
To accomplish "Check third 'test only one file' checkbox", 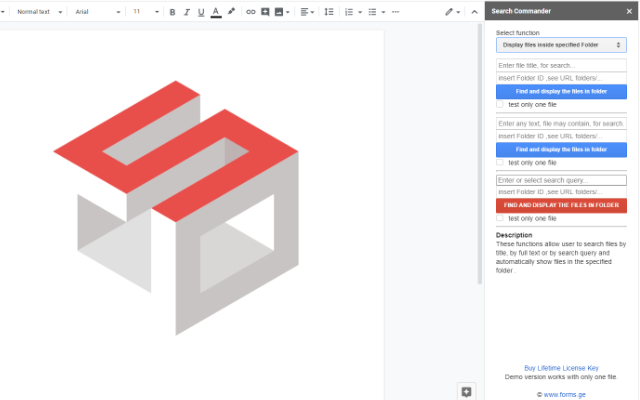I will [500, 218].
